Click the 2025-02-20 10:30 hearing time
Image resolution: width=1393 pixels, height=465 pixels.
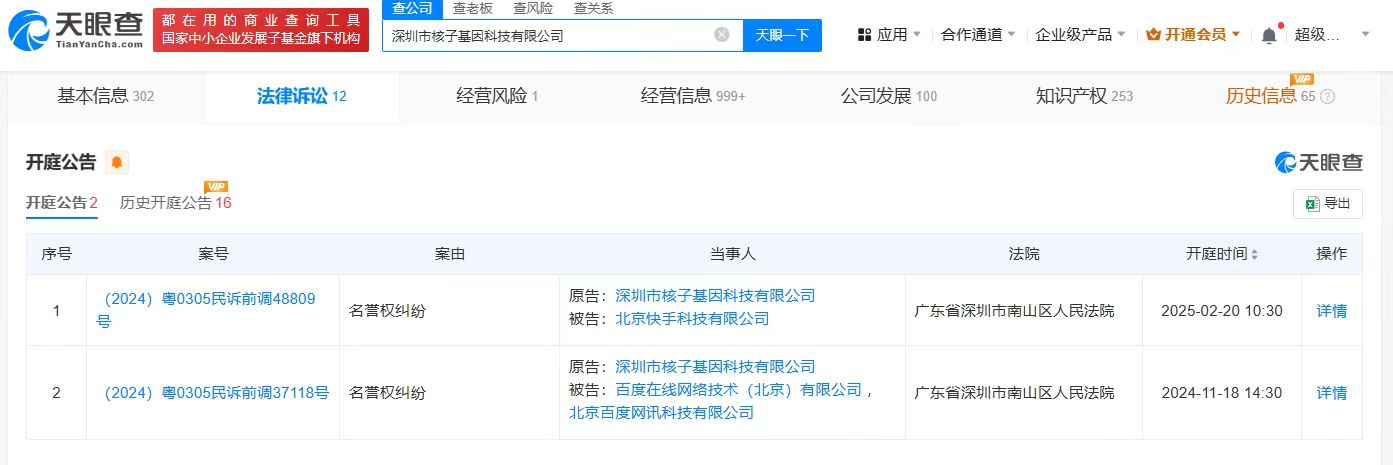[1221, 311]
